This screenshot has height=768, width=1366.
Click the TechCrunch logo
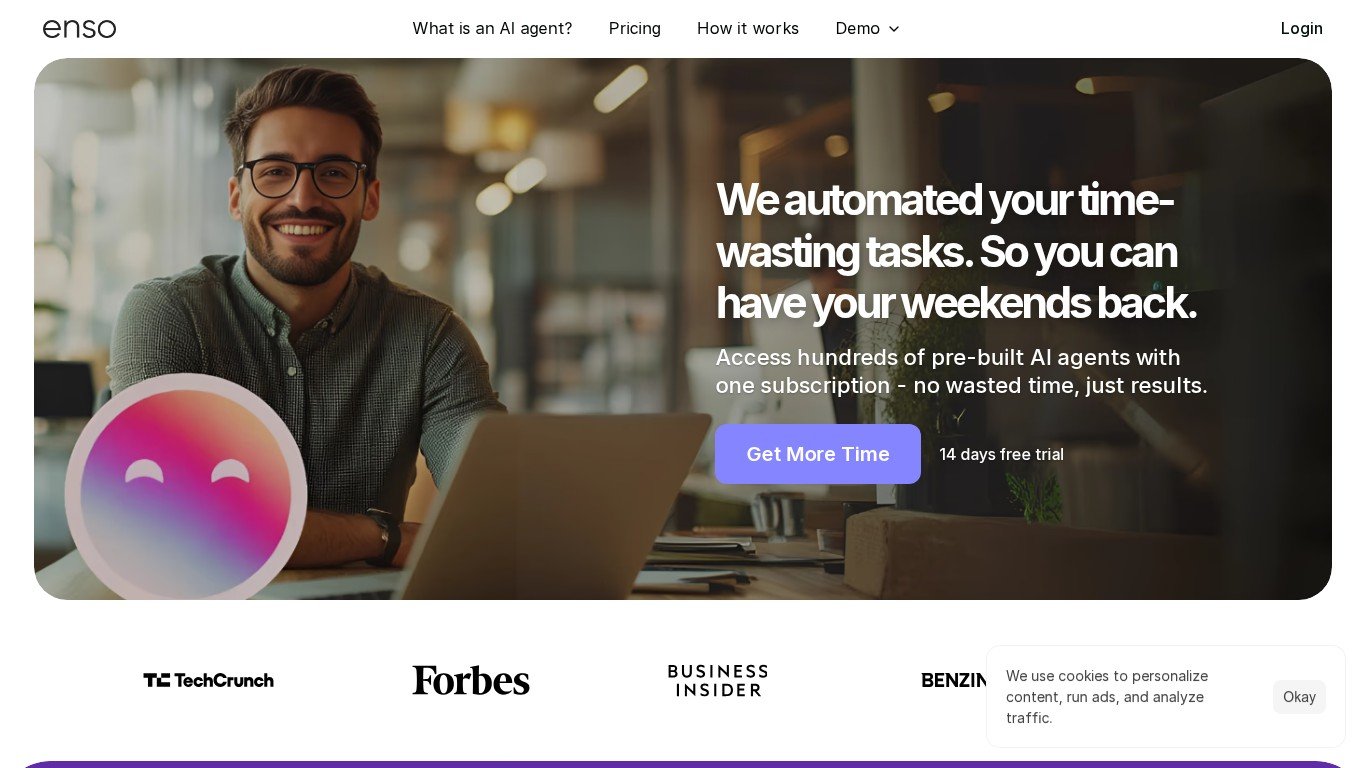tap(208, 680)
